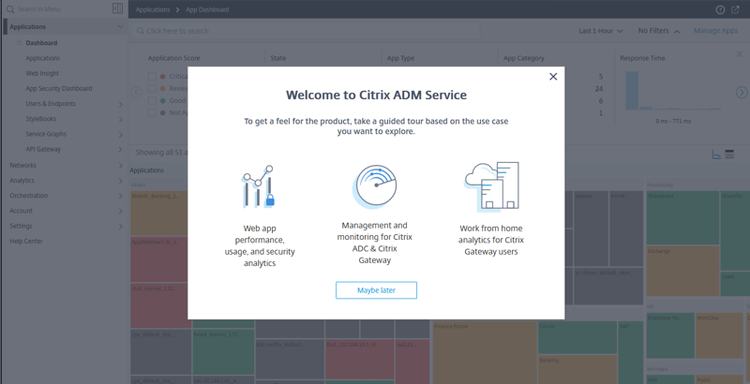Select the management and monitoring radar icon

(x=375, y=187)
